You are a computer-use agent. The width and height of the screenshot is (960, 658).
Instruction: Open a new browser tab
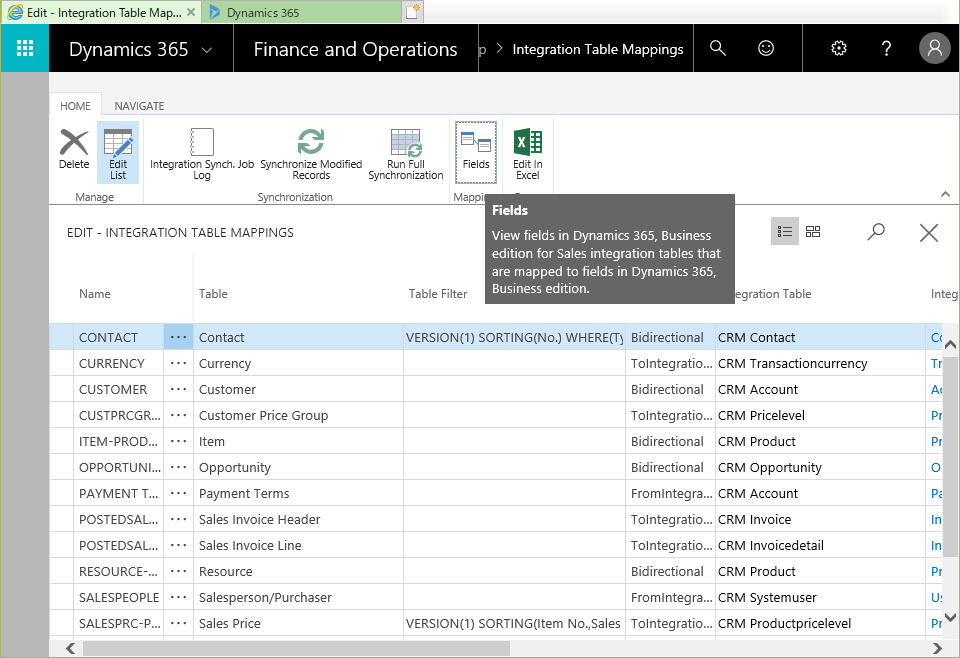(413, 12)
